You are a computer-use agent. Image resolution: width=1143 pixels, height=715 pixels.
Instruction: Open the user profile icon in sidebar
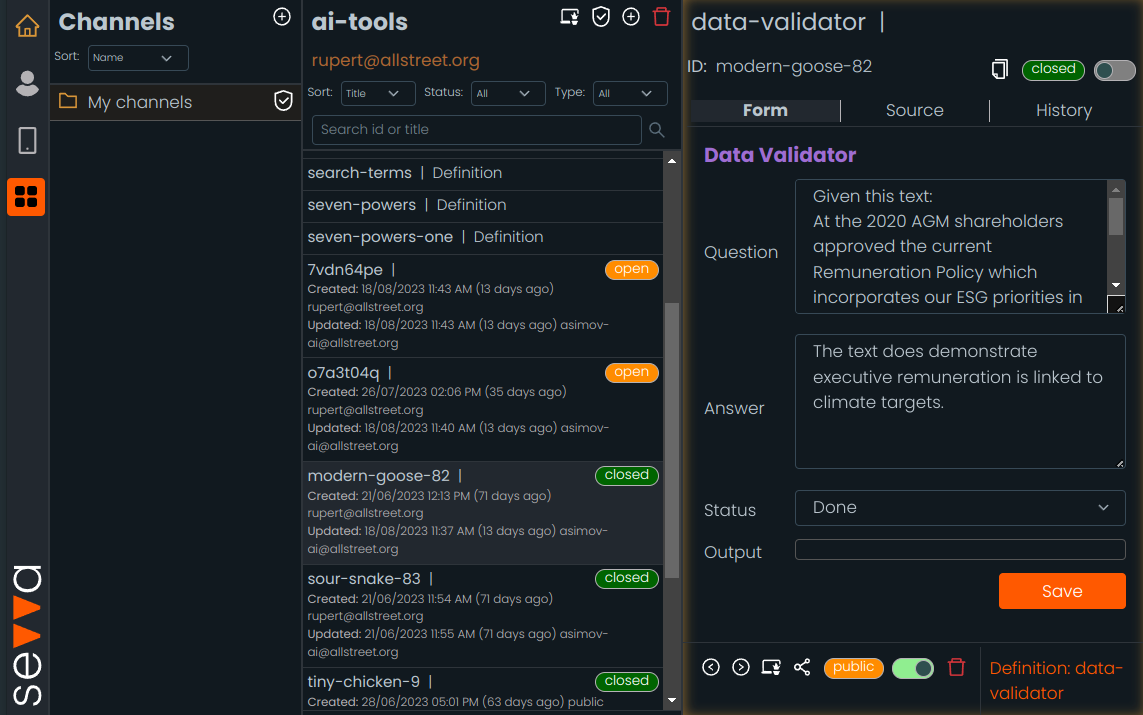pos(27,84)
